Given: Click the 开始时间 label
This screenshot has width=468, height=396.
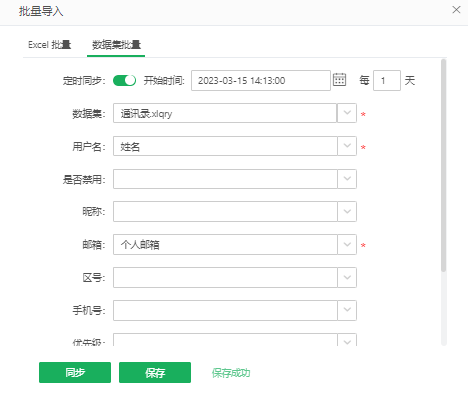Looking at the screenshot, I should click(164, 81).
